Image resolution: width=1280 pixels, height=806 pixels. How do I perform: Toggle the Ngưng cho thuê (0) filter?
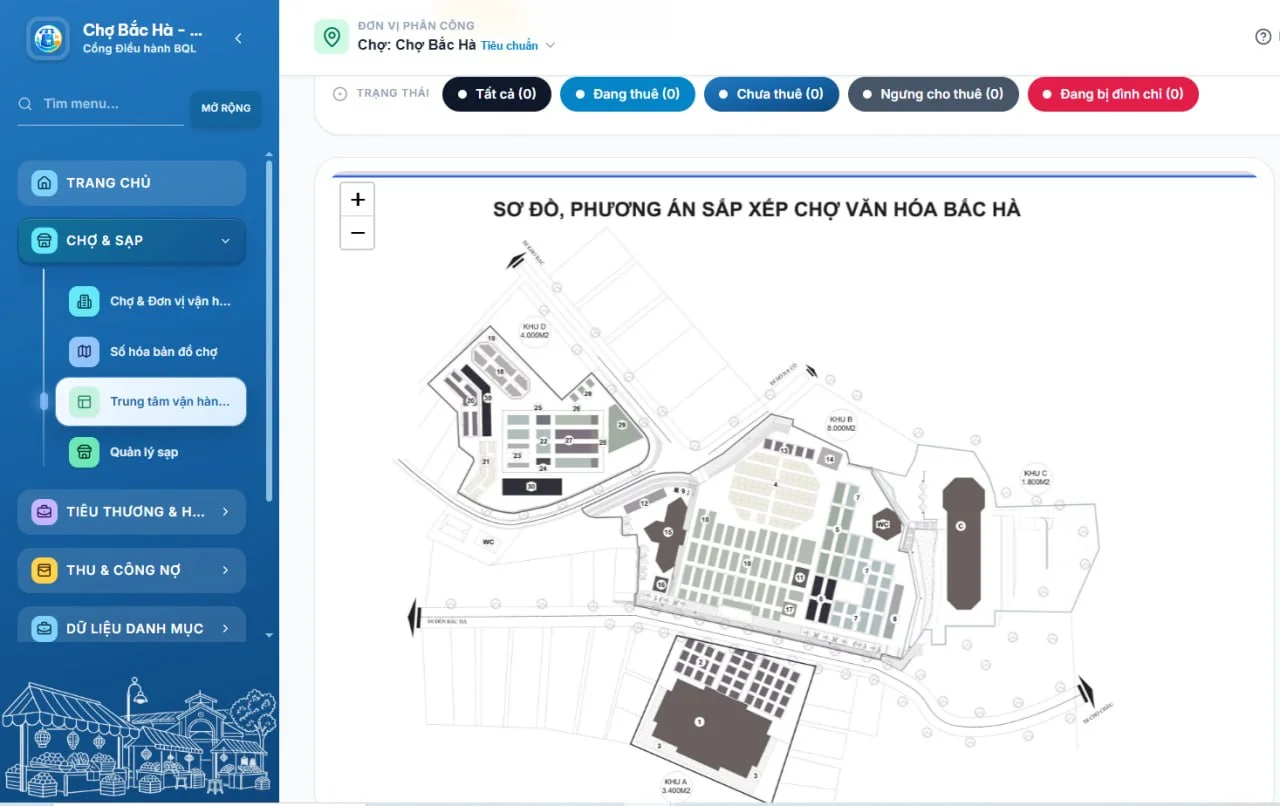pyautogui.click(x=933, y=94)
